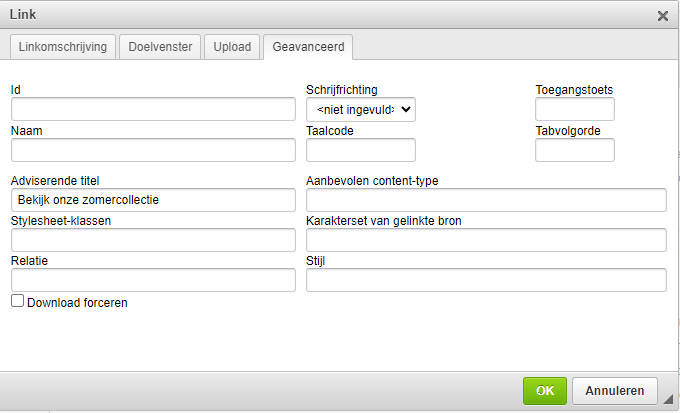Focus the Aanbevolen content-type field
Image resolution: width=680 pixels, height=413 pixels.
(486, 200)
